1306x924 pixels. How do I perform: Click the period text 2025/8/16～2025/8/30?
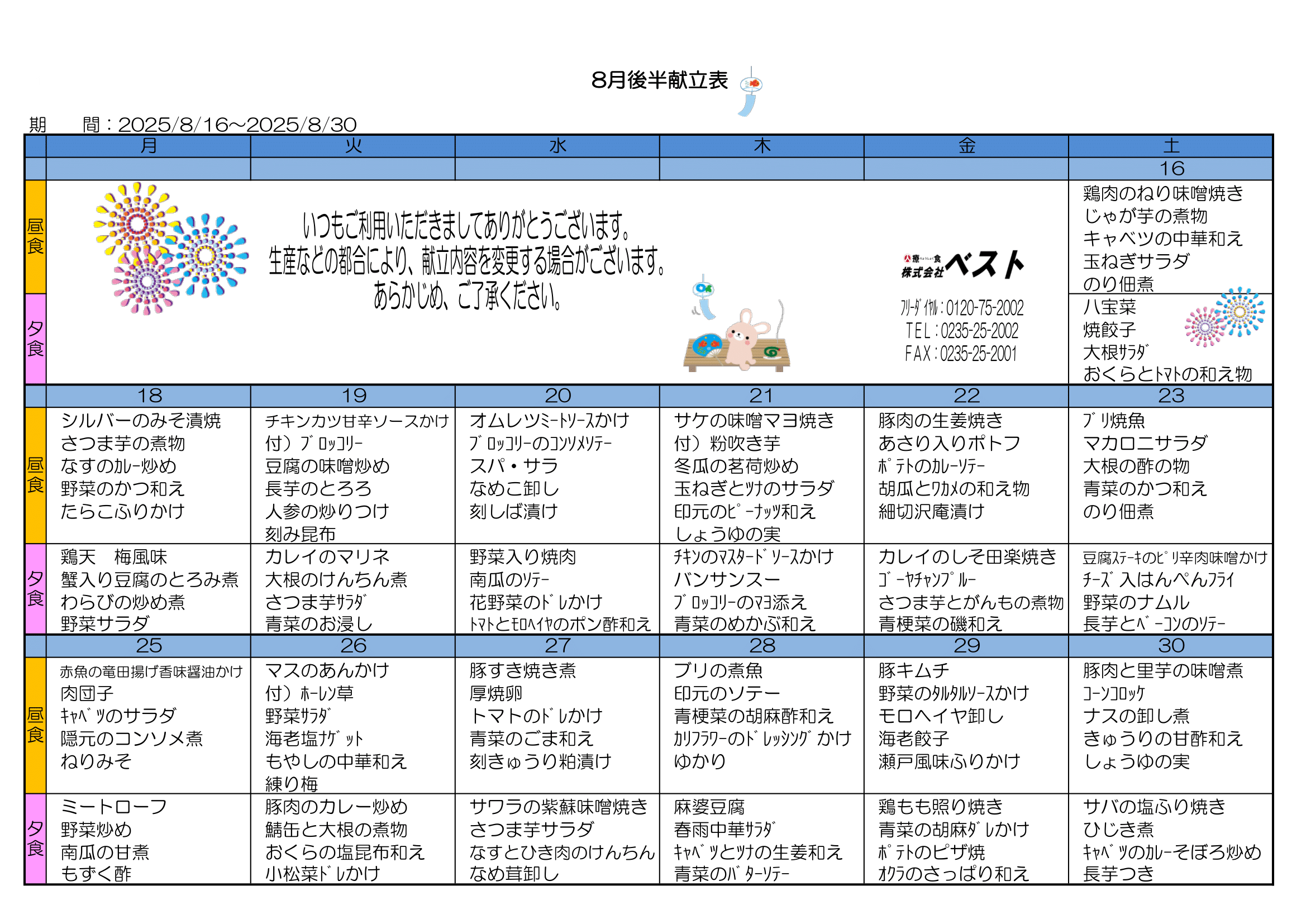click(x=237, y=125)
